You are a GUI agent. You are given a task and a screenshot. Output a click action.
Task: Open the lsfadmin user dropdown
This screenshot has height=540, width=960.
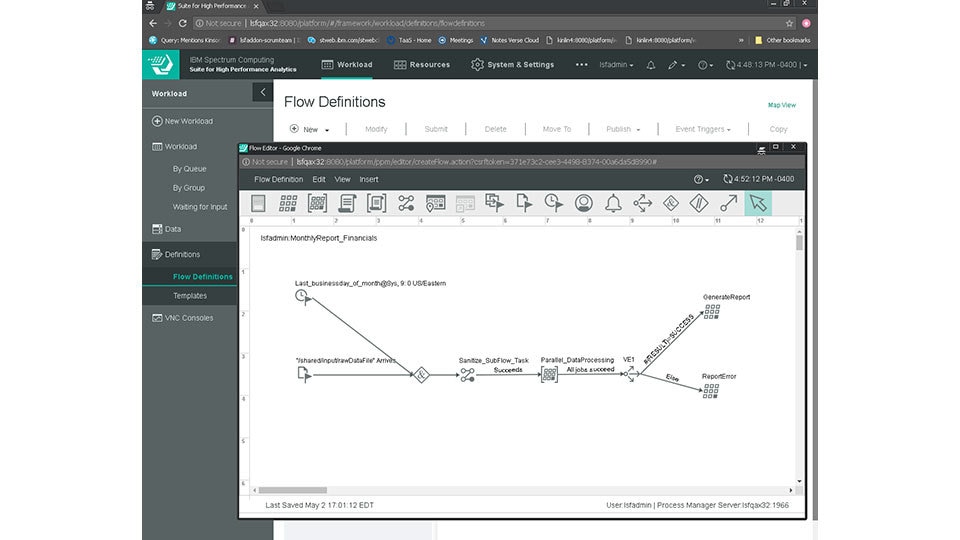point(616,65)
